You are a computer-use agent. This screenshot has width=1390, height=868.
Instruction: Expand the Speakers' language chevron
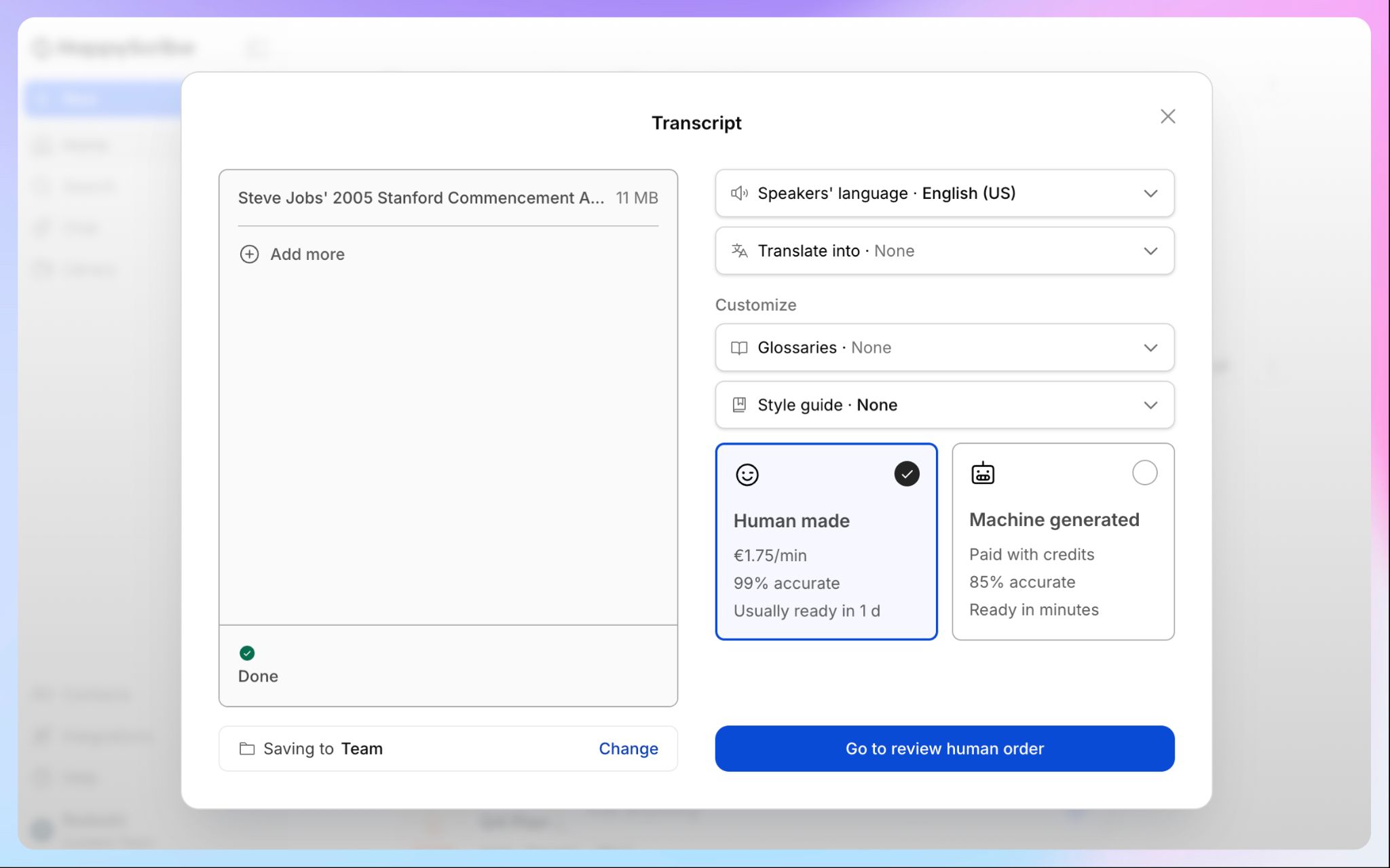(x=1150, y=193)
